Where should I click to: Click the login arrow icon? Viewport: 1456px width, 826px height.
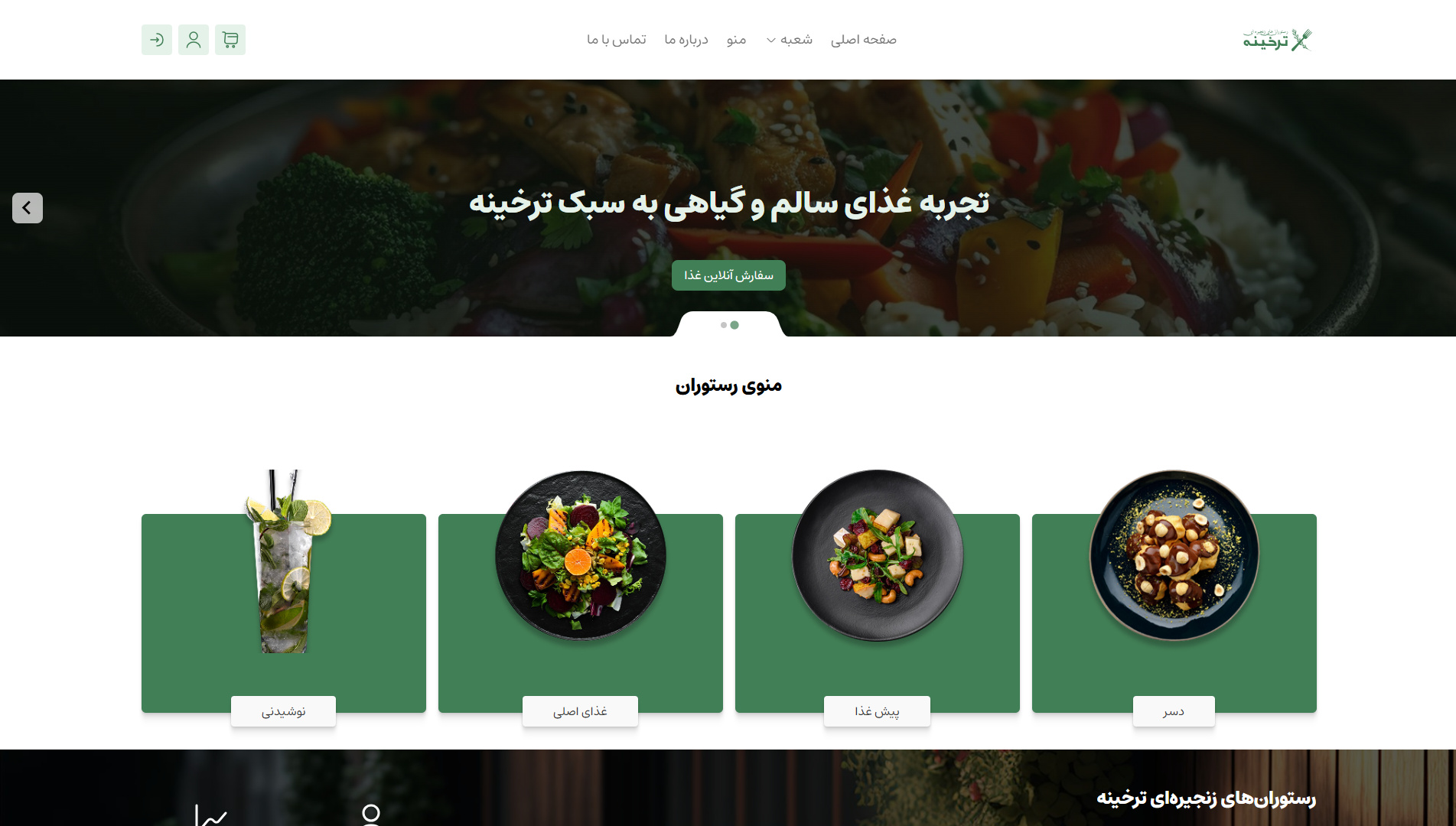[x=157, y=40]
